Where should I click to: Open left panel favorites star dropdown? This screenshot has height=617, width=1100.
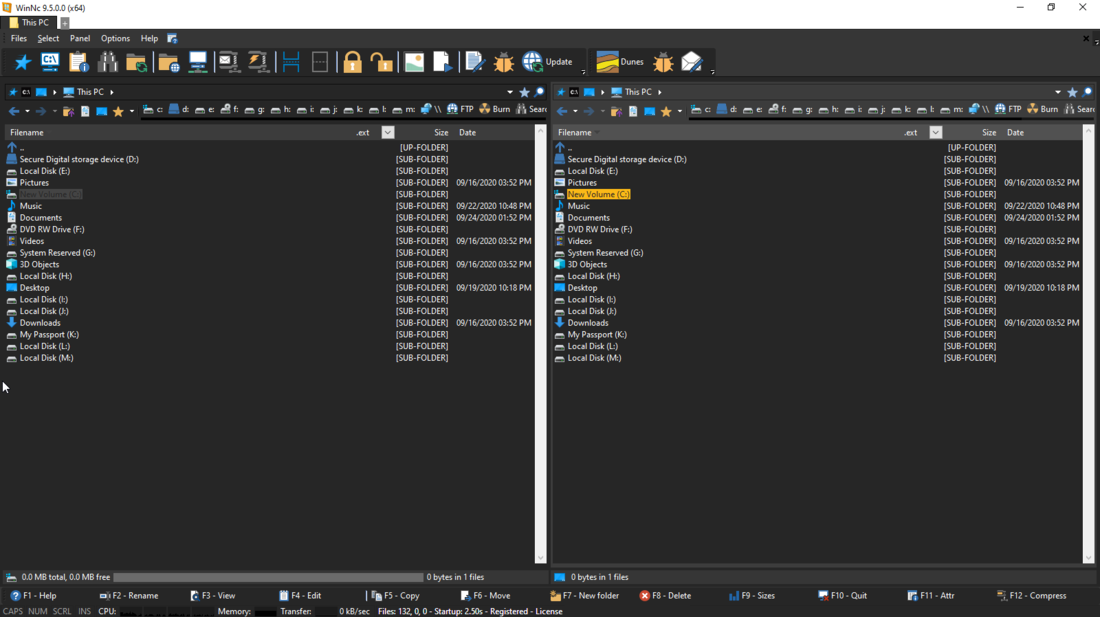tap(131, 111)
